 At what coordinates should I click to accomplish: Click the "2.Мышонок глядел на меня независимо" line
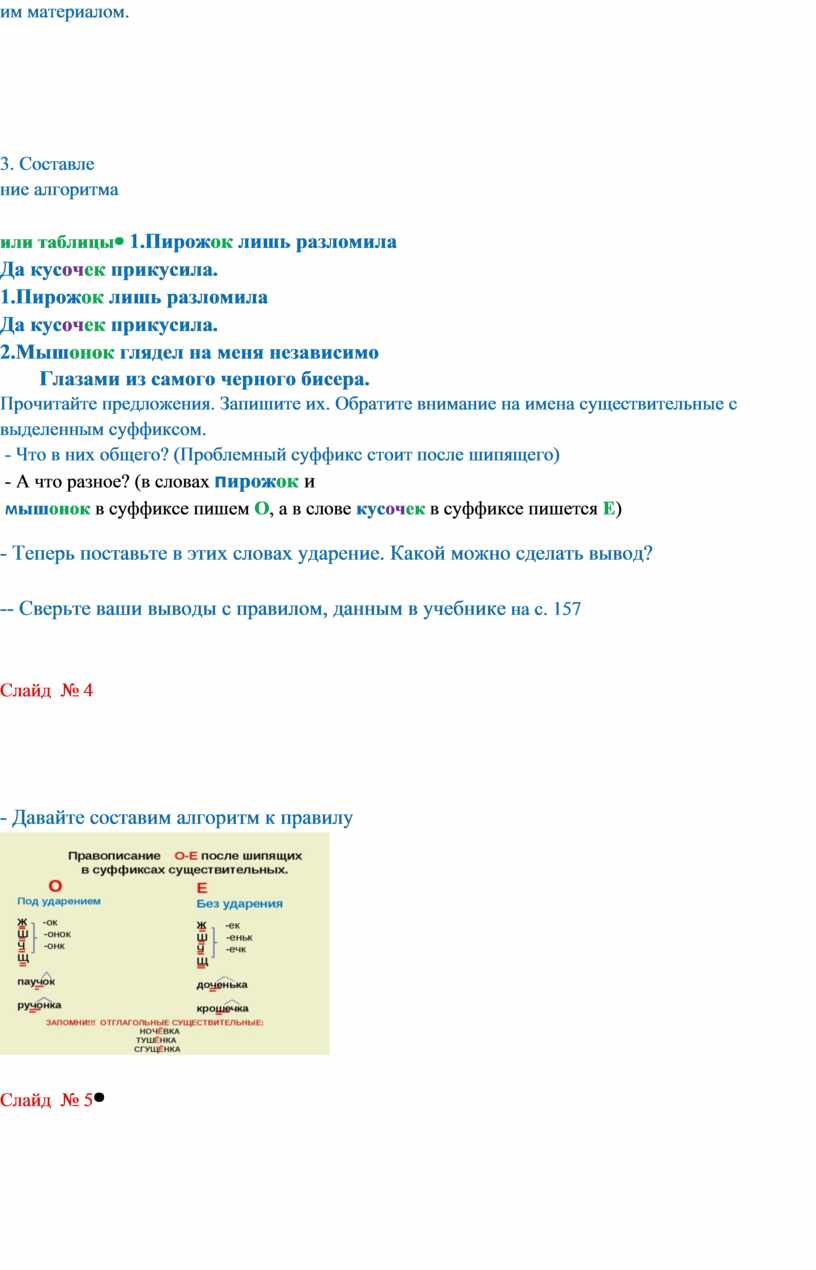point(189,352)
